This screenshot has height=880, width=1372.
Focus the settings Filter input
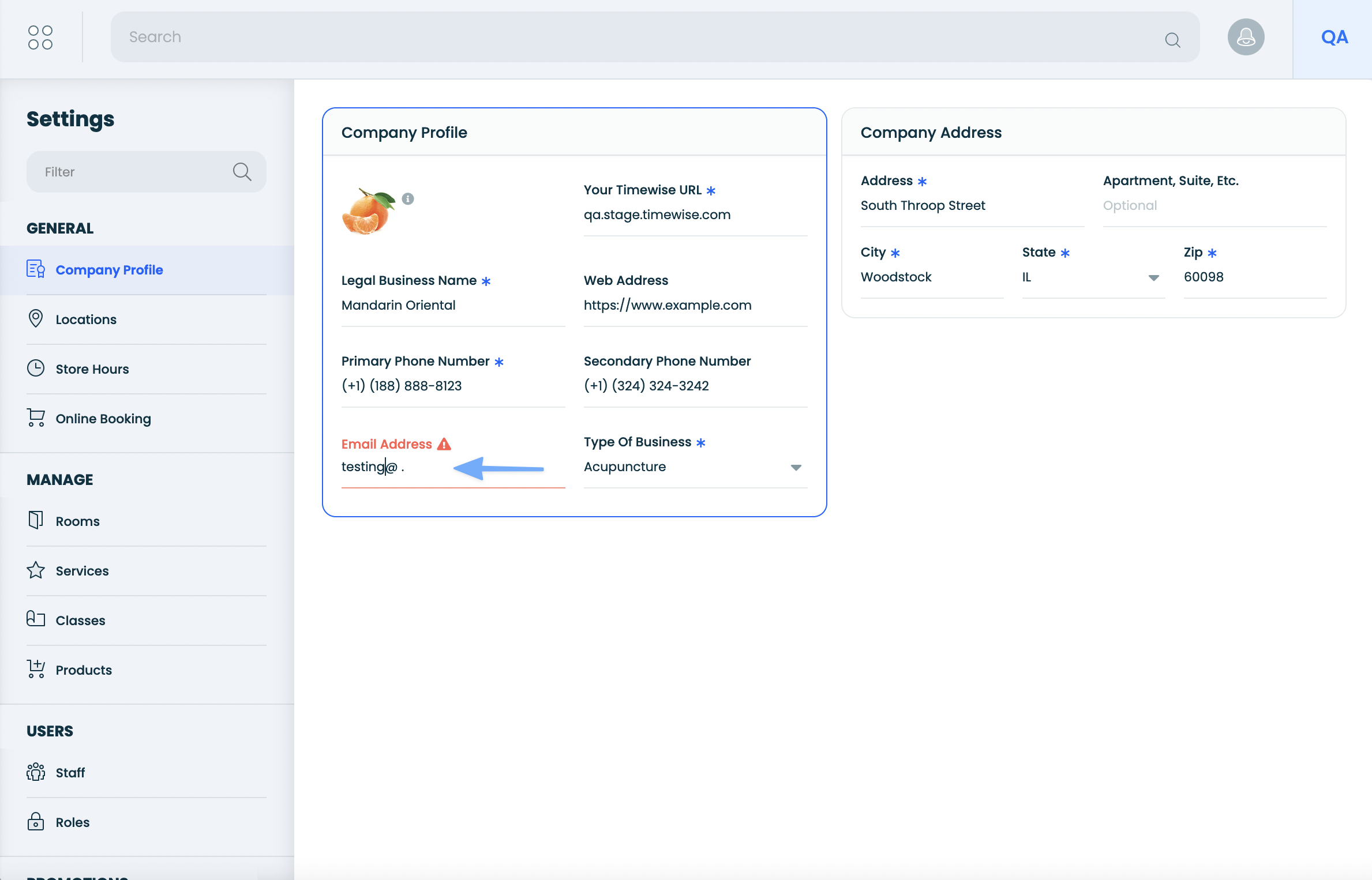pos(133,172)
